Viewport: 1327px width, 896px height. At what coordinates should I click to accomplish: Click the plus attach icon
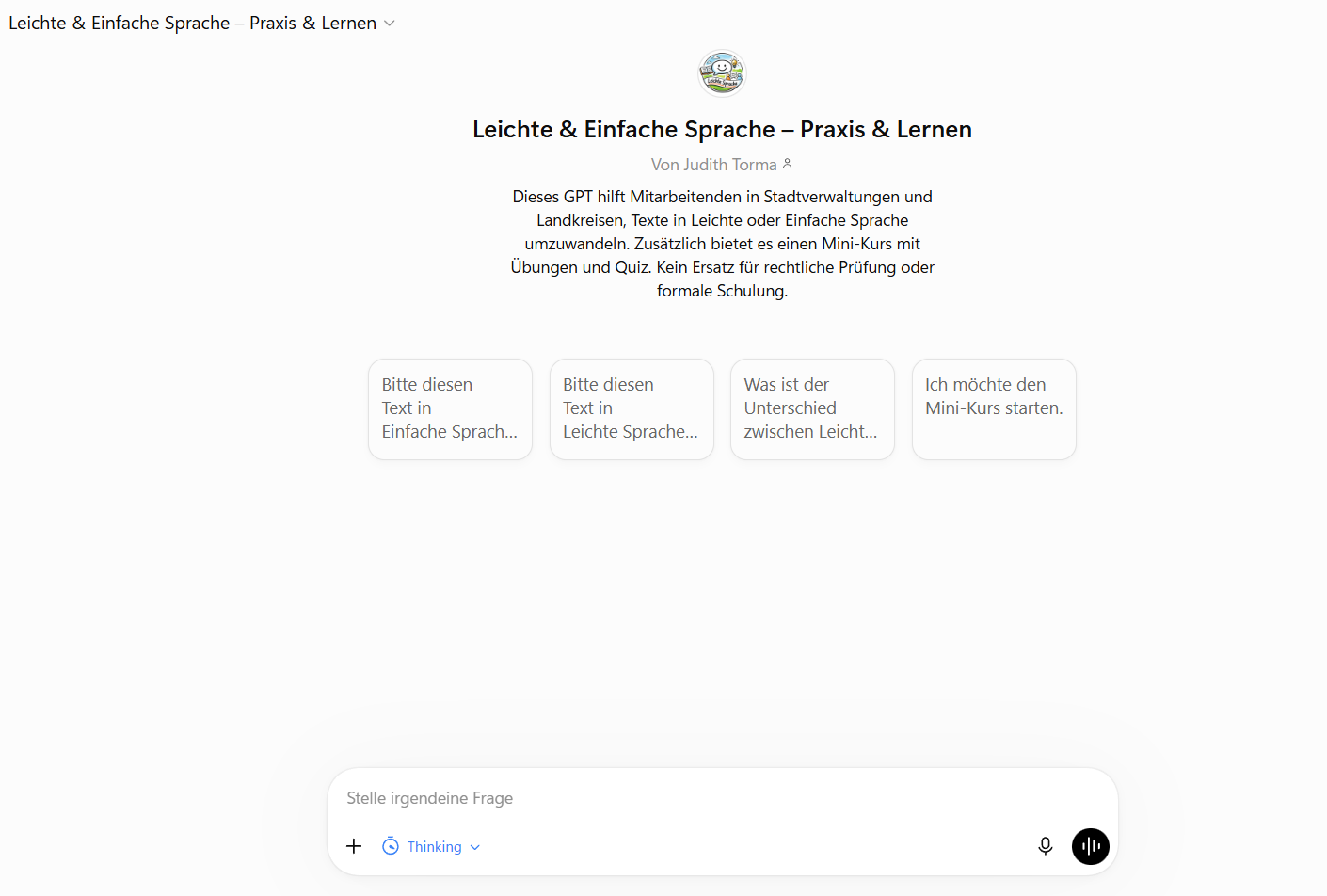pyautogui.click(x=354, y=846)
